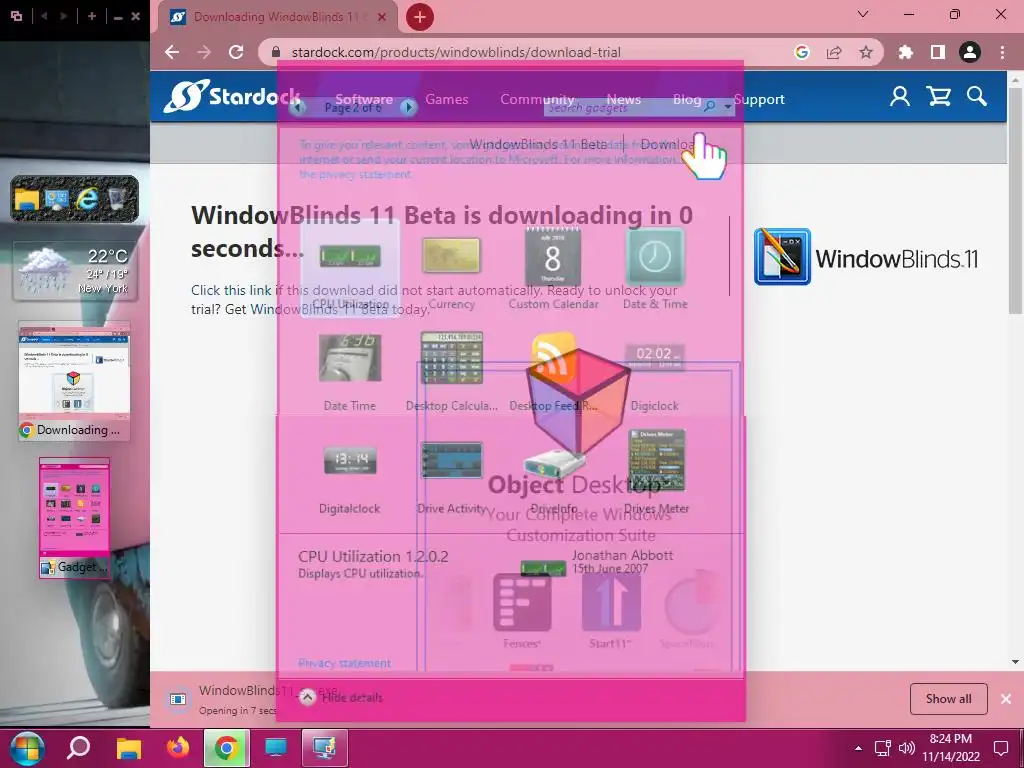Go to next gadget gallery page

[x=408, y=106]
